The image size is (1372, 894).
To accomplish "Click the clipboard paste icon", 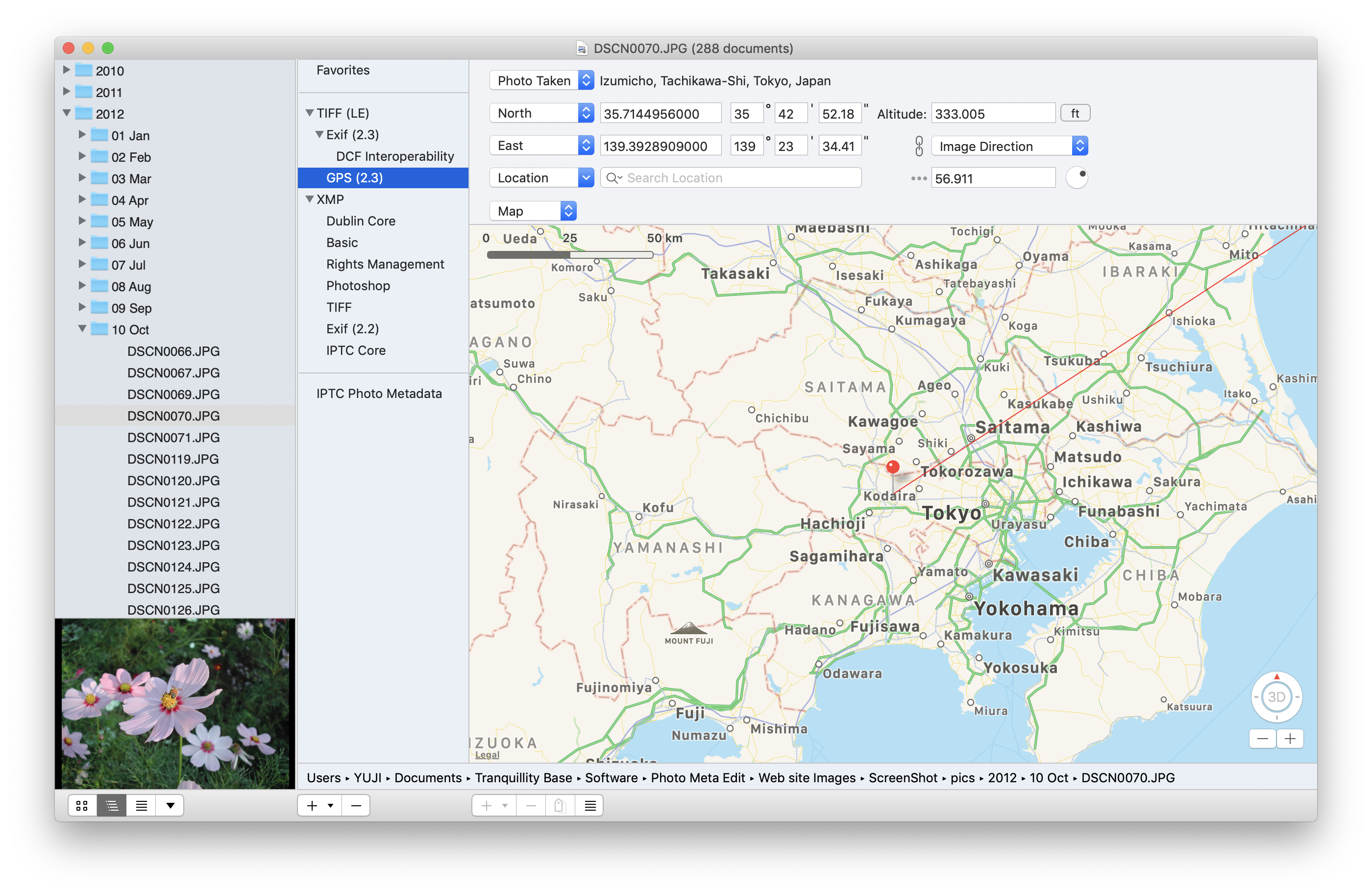I will (x=559, y=805).
